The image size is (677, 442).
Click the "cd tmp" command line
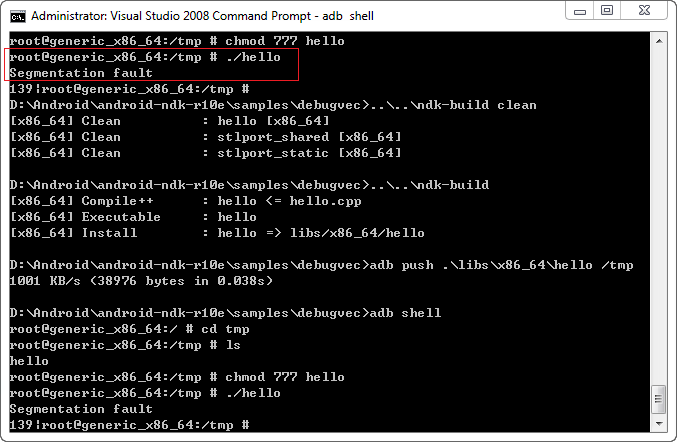(129, 329)
